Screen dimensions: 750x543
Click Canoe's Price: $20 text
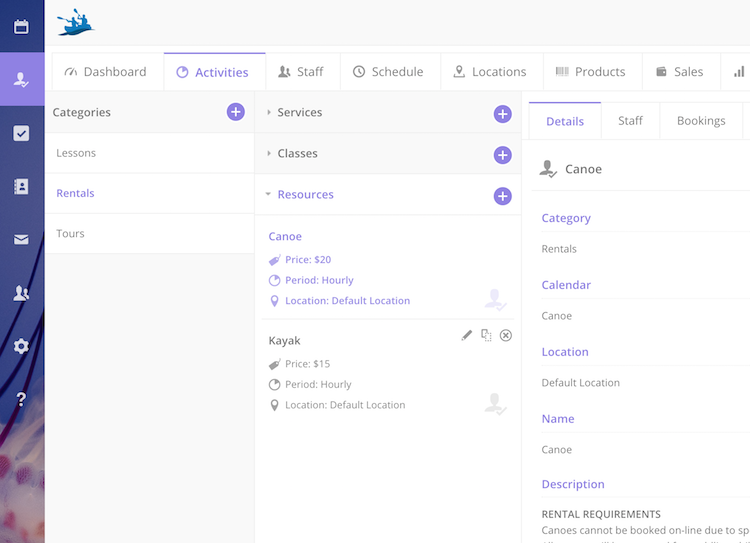click(308, 260)
